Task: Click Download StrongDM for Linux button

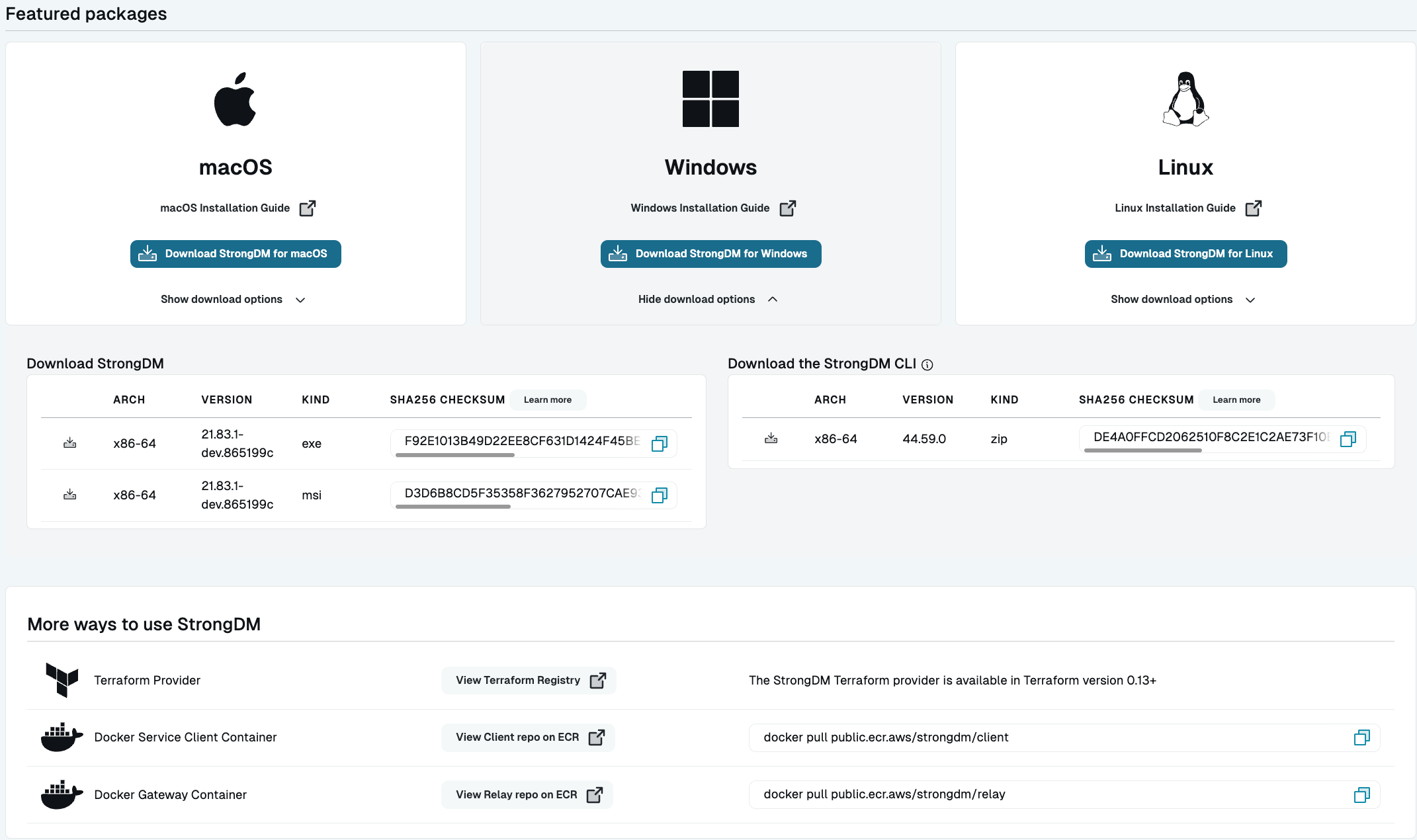Action: [x=1185, y=254]
